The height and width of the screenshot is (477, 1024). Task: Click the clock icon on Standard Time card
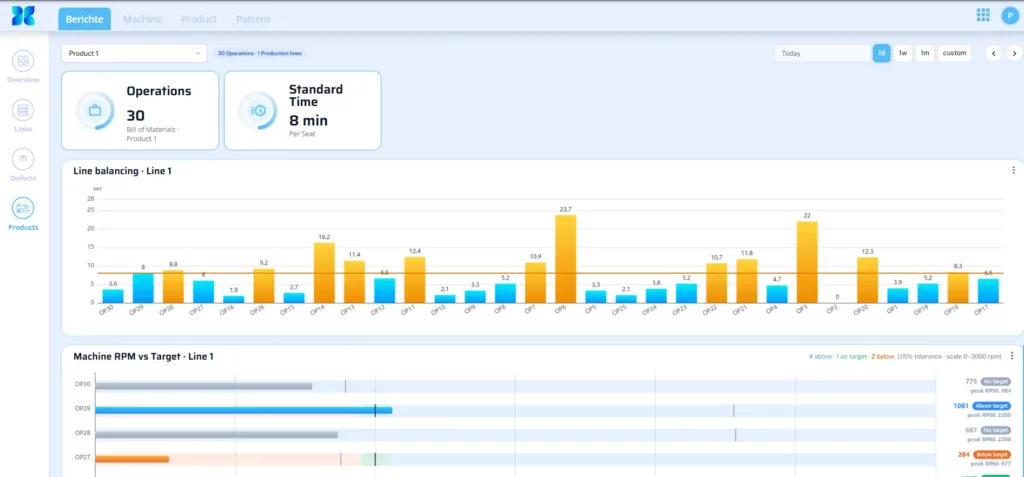click(258, 110)
